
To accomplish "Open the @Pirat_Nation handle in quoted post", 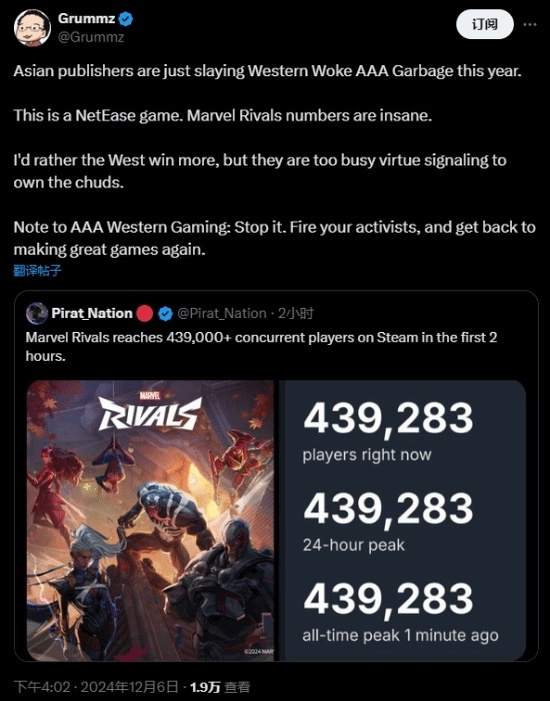I will (222, 313).
